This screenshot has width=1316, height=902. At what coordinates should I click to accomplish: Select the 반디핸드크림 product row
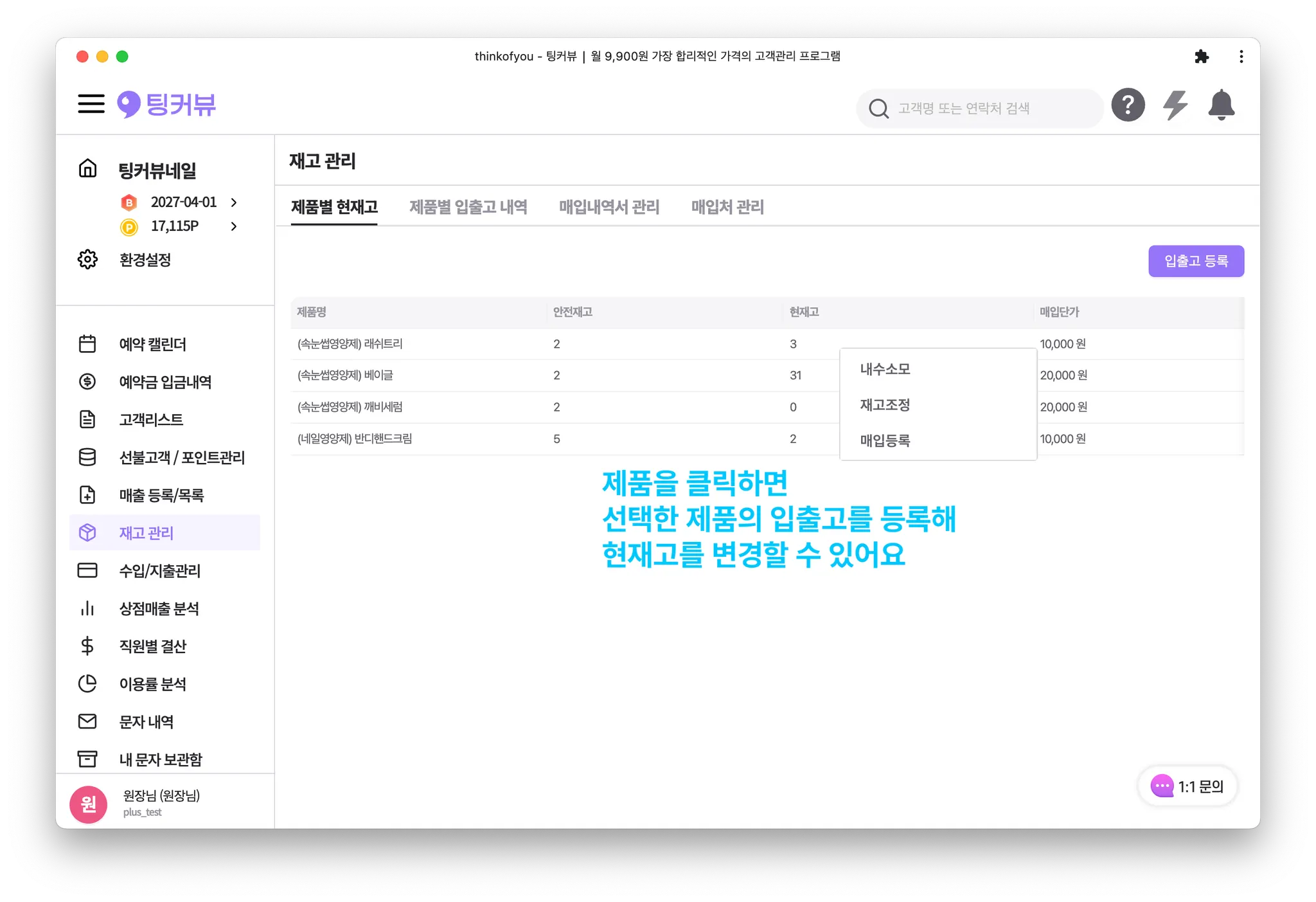point(355,439)
